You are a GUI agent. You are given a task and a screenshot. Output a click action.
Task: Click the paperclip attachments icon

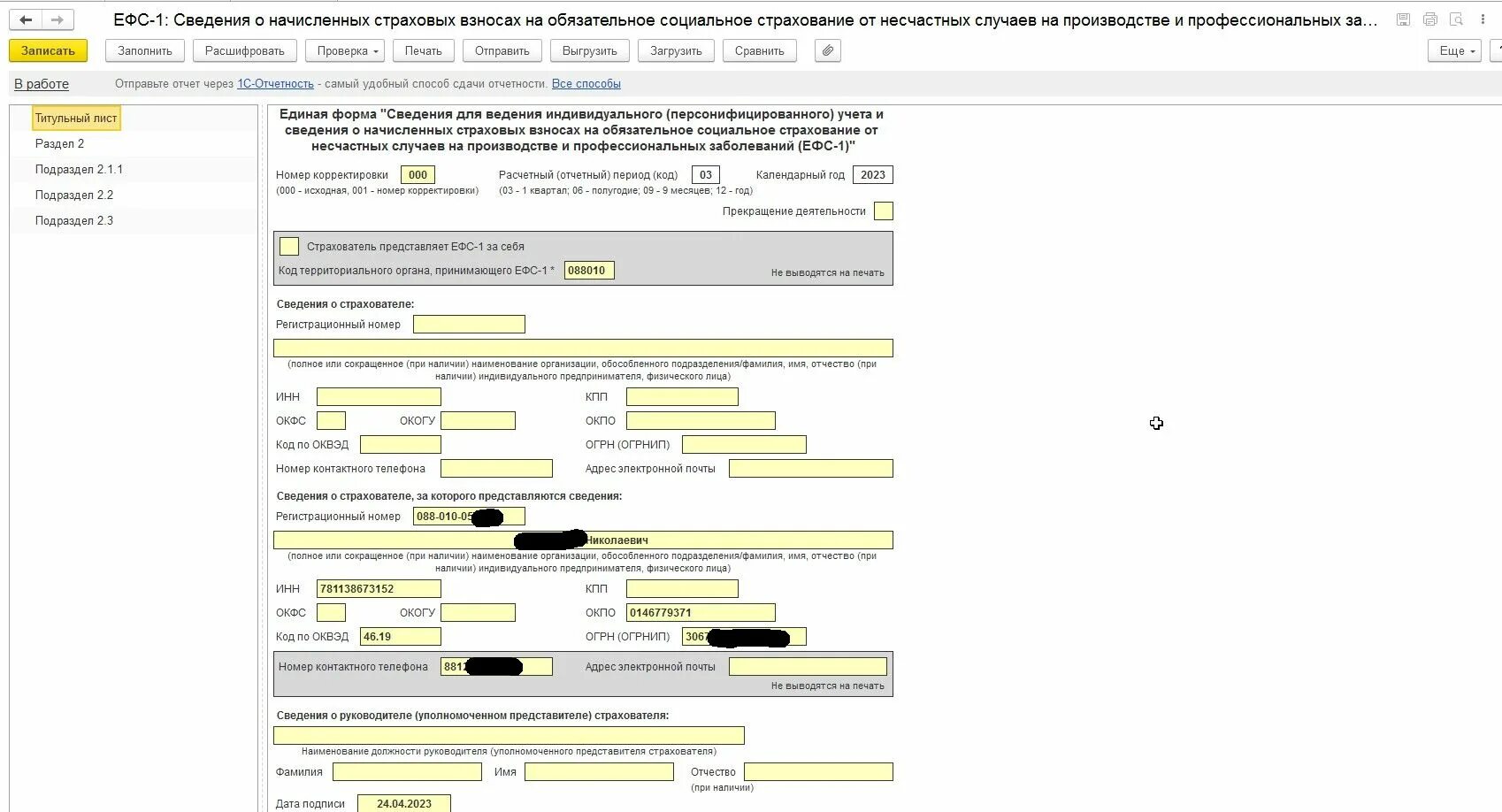click(x=827, y=51)
